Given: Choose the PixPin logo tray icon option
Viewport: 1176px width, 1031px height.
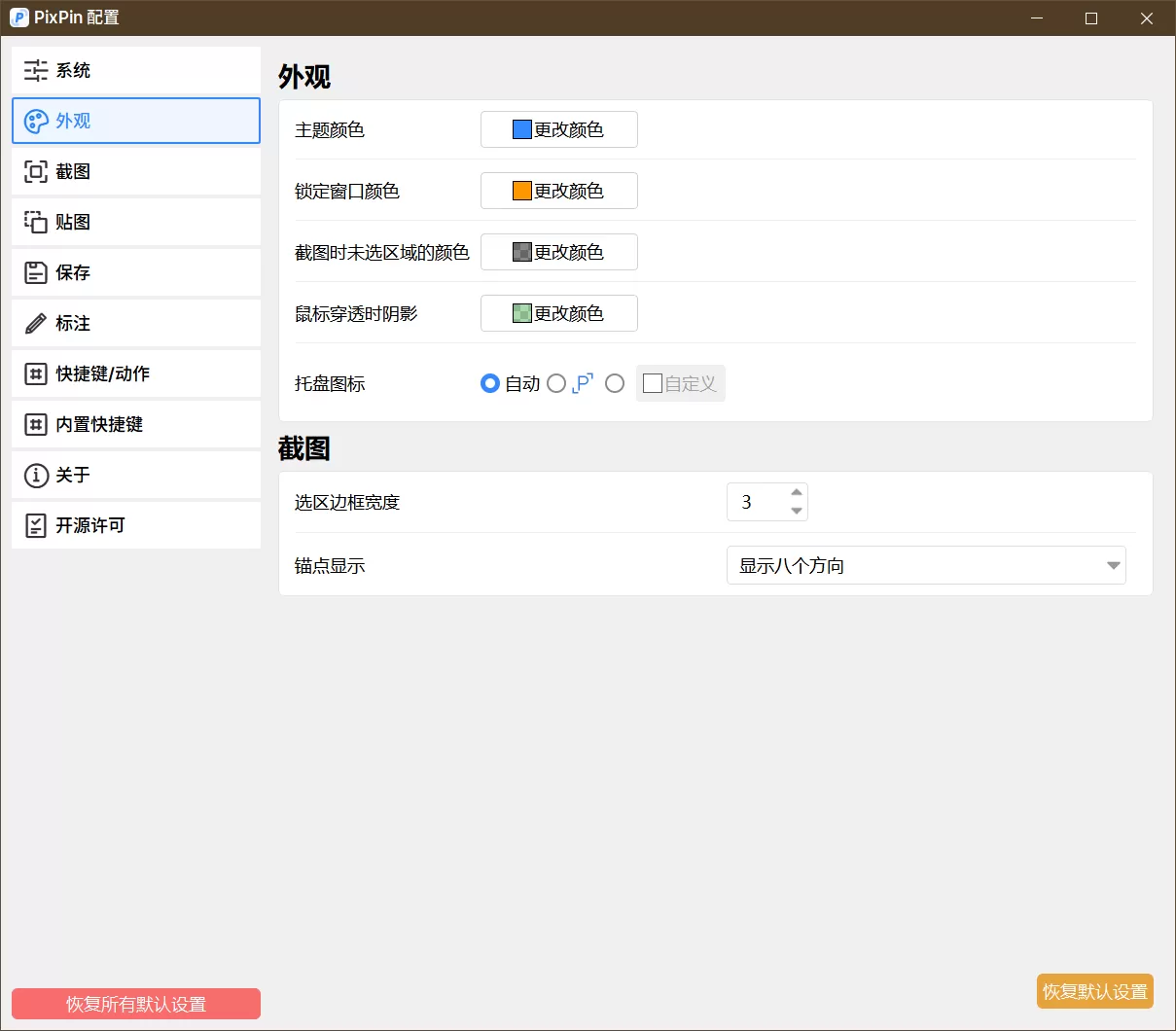Looking at the screenshot, I should tap(555, 383).
